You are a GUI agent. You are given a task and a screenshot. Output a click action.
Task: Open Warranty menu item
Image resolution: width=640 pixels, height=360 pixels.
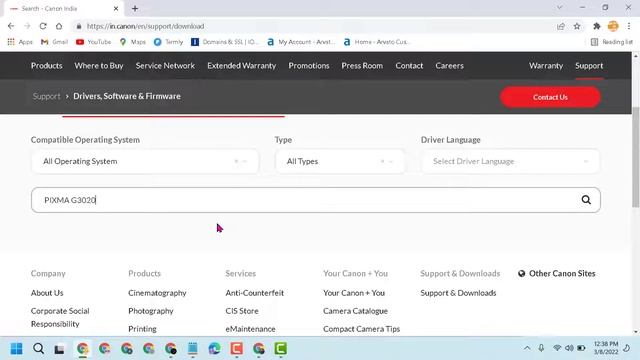pos(546,65)
